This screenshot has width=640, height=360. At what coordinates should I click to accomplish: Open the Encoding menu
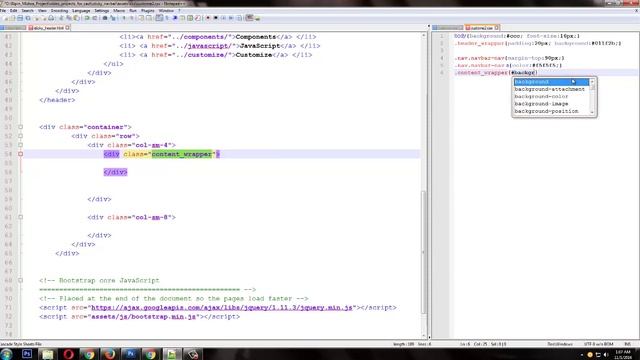[59, 11]
